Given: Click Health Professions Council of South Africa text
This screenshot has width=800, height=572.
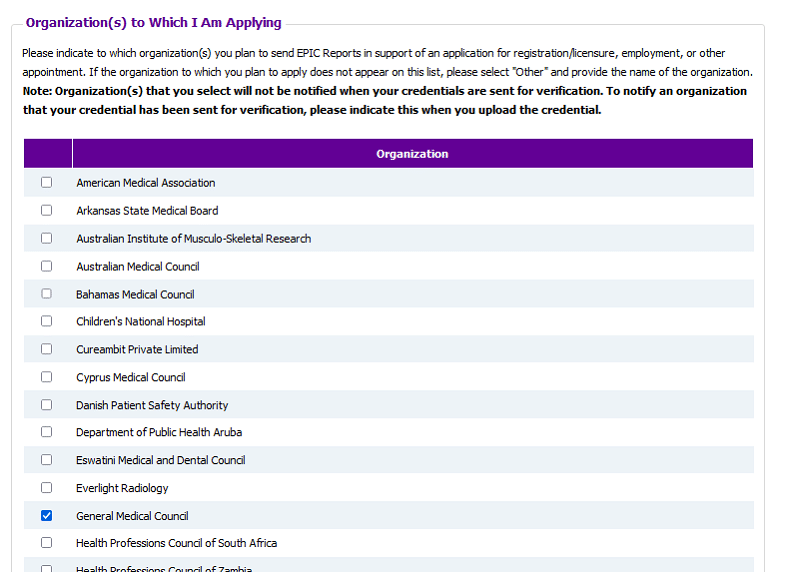Looking at the screenshot, I should [177, 543].
